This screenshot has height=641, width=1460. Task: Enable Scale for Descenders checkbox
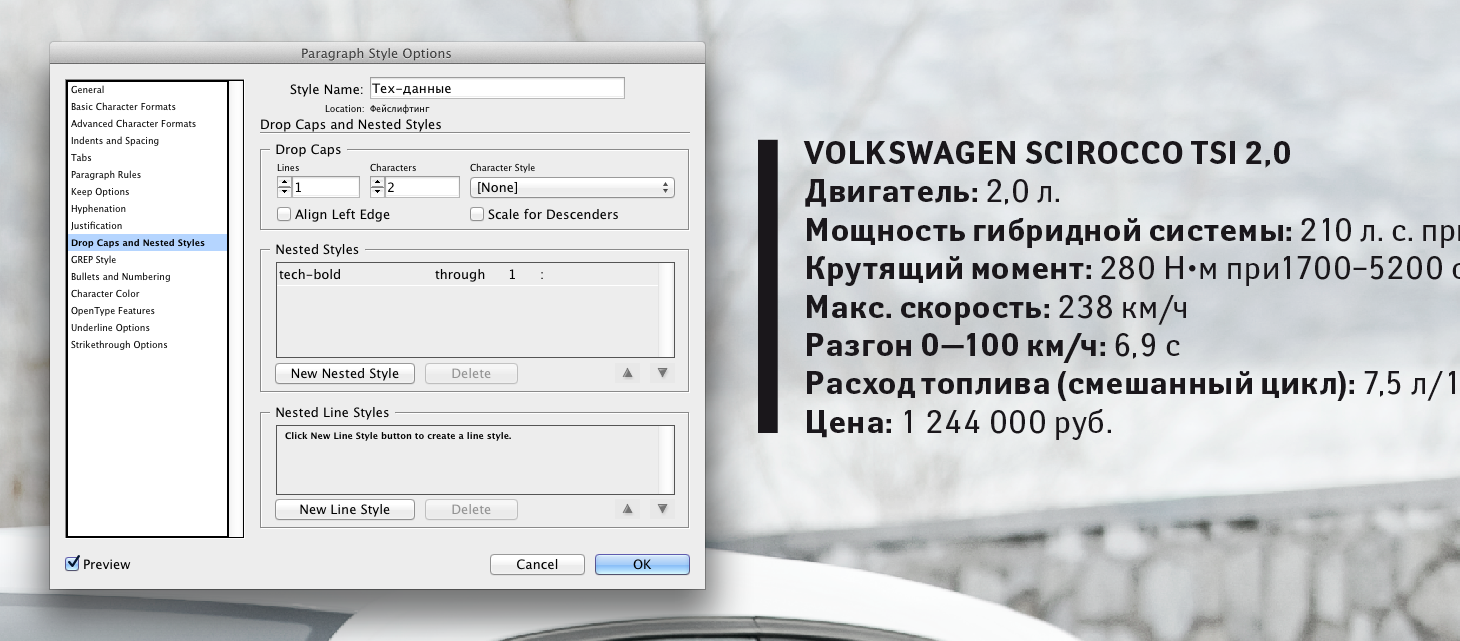477,214
